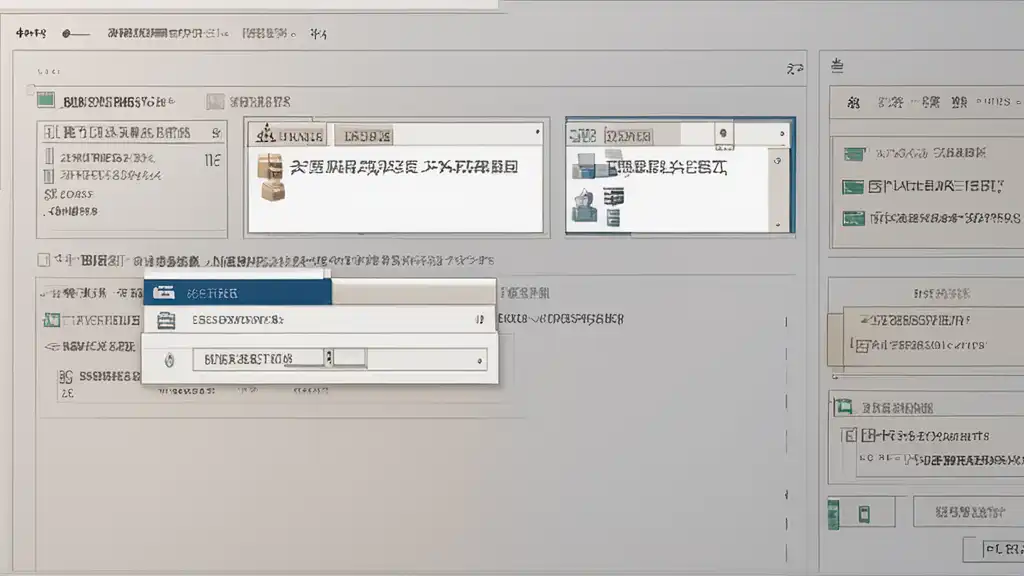Click the fourth item in the right sidebar toolbar
This screenshot has width=1024, height=576.
pyautogui.click(x=959, y=103)
